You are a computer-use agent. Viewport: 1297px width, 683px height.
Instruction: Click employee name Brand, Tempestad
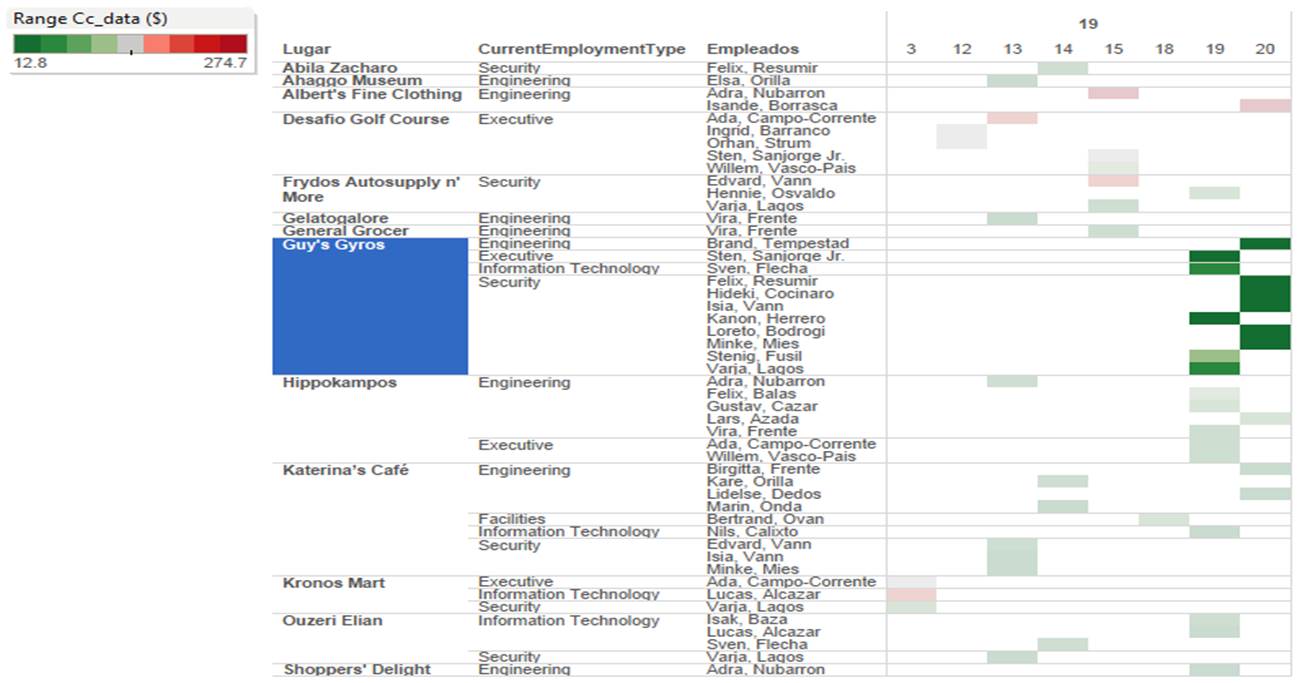tap(778, 243)
